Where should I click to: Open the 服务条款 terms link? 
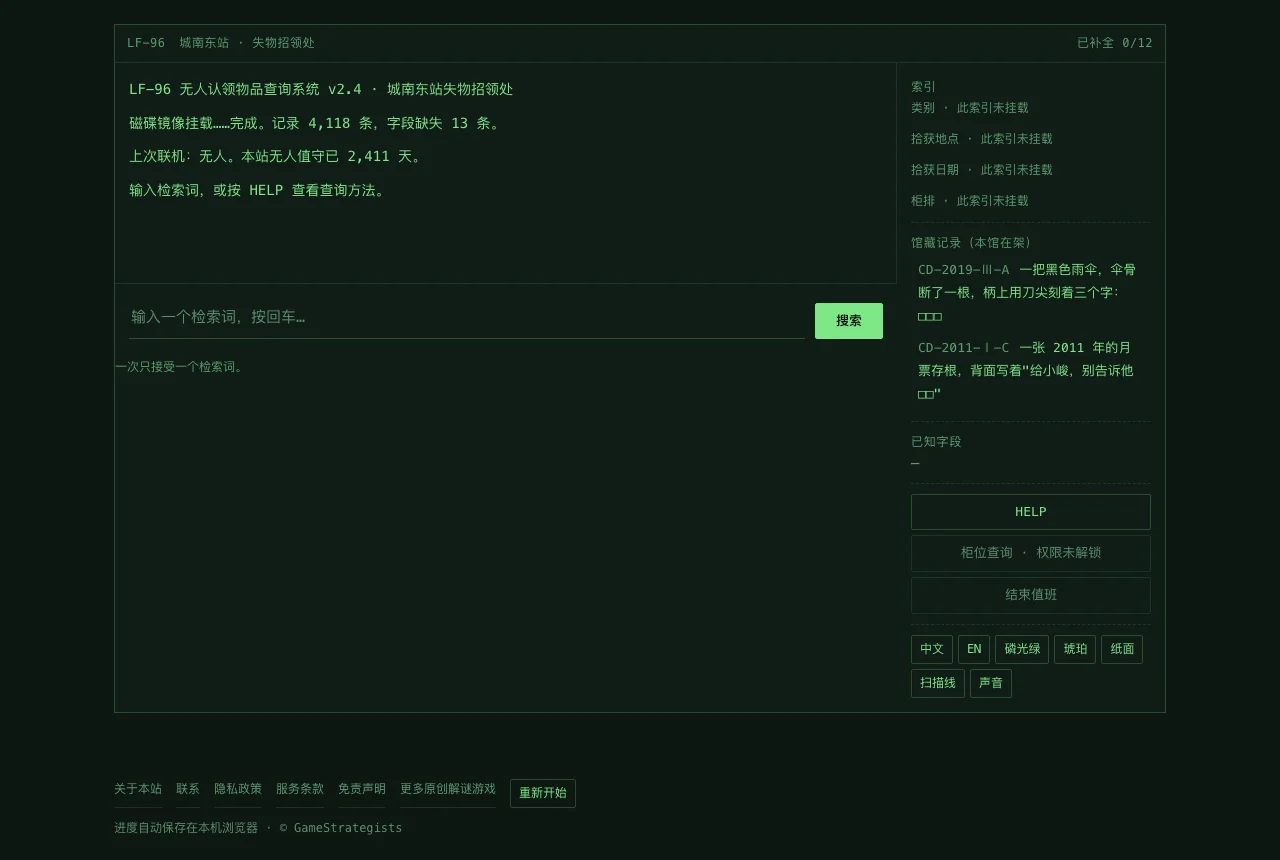coord(300,789)
